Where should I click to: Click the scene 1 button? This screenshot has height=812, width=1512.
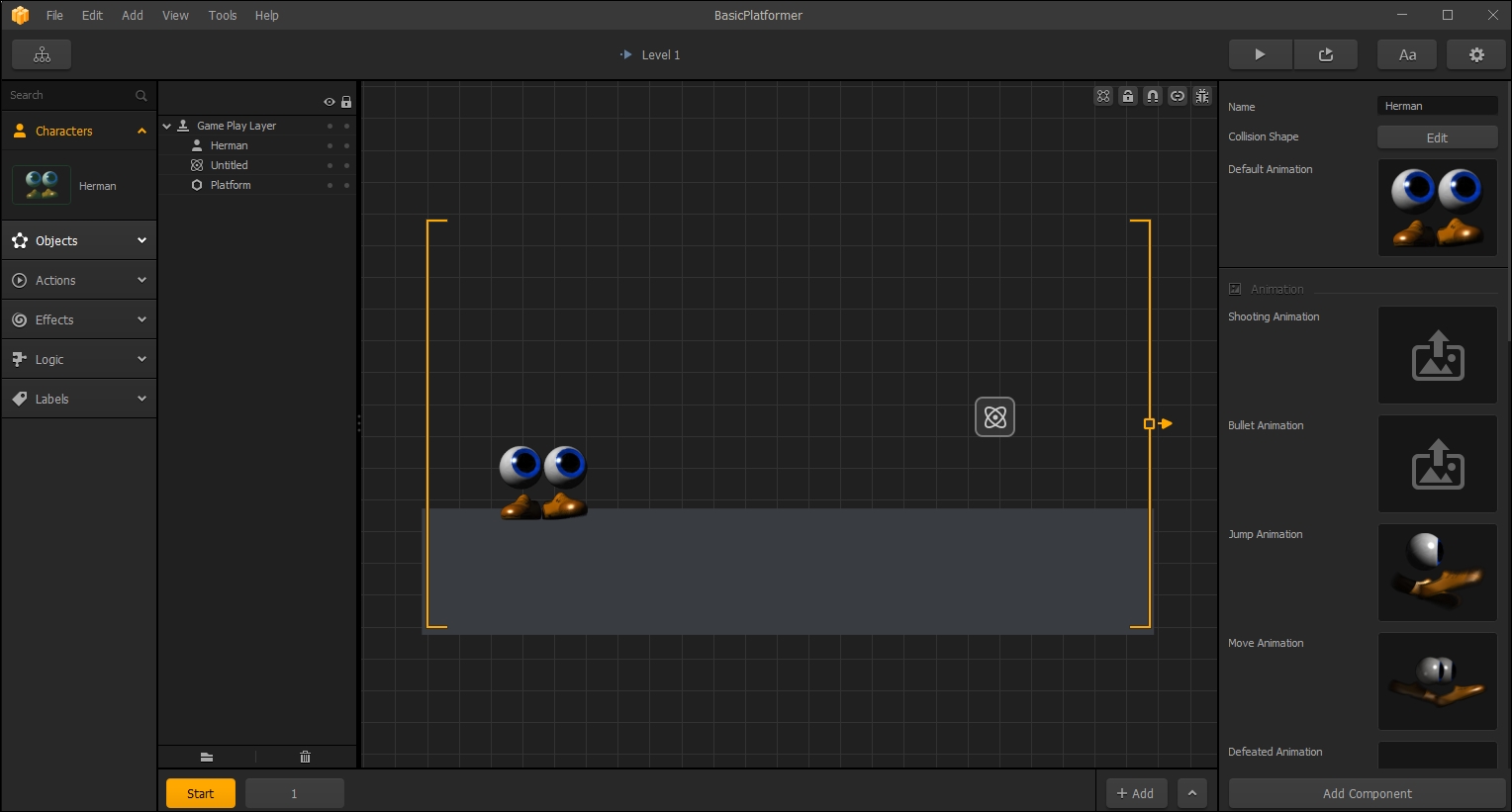pyautogui.click(x=294, y=793)
